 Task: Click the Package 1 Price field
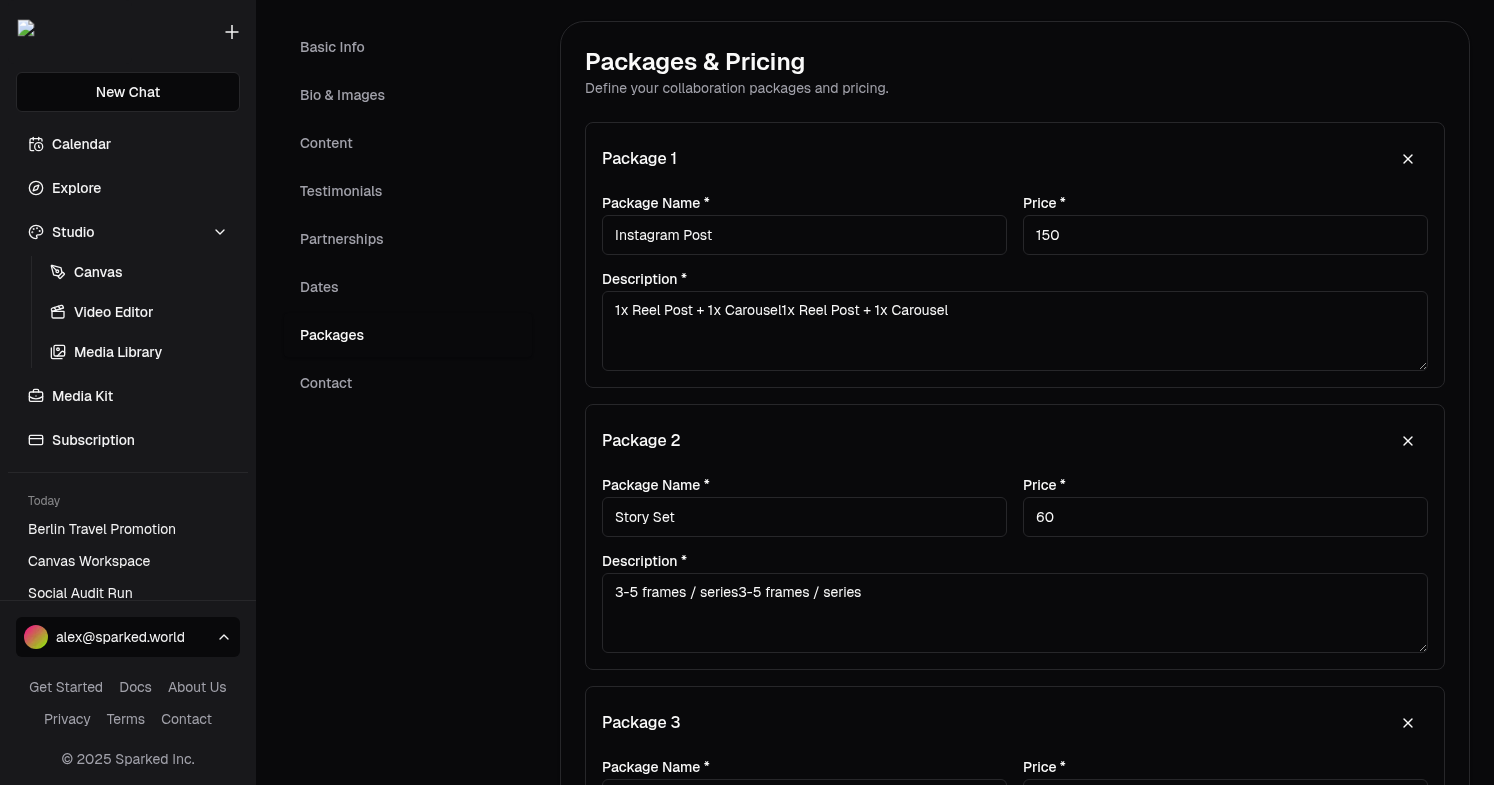(x=1224, y=235)
